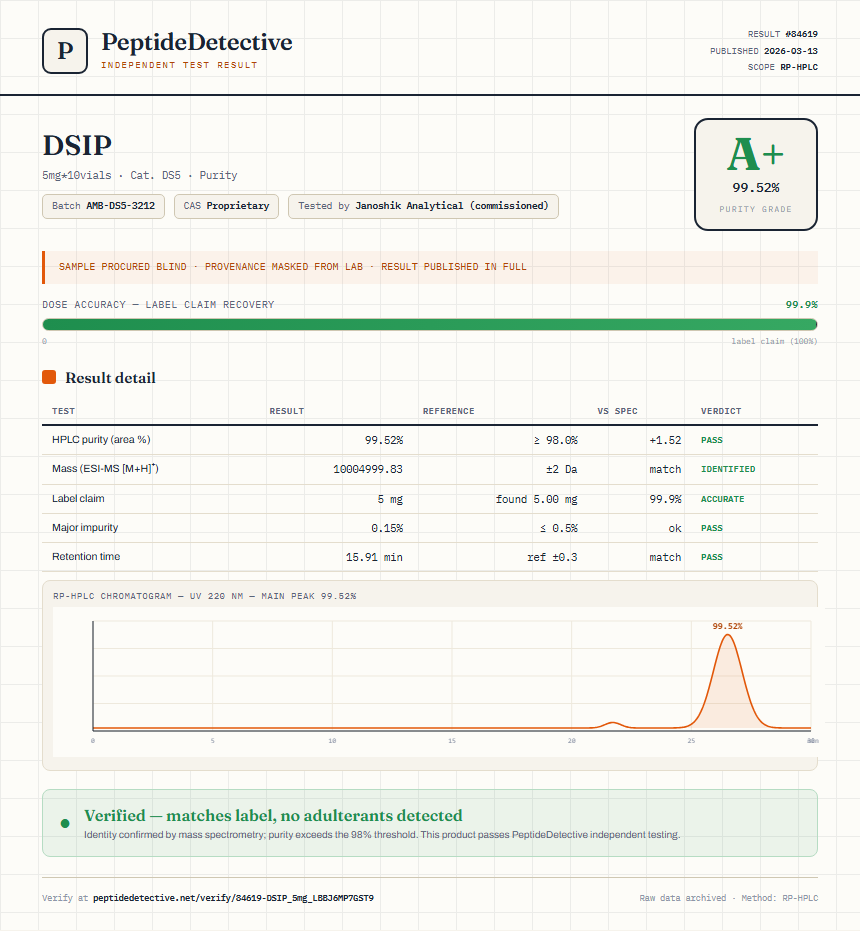Click the 99.52% peak label on the chart
Viewport: 860px width, 931px height.
coord(728,626)
